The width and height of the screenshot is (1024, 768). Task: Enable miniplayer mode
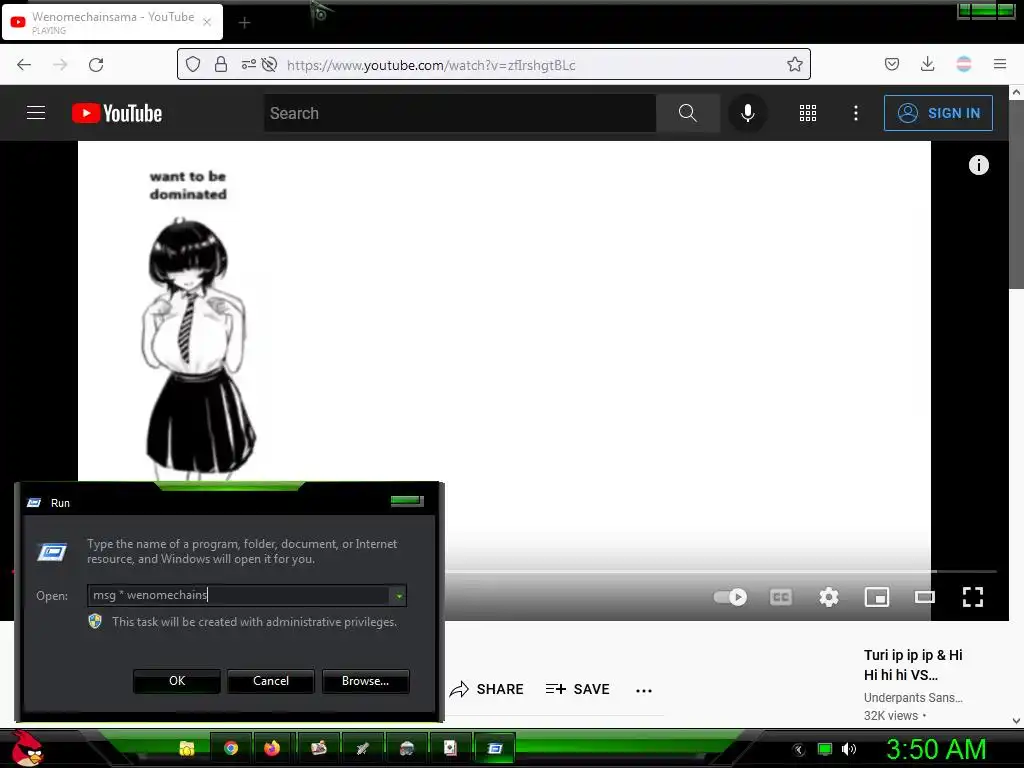pyautogui.click(x=877, y=597)
